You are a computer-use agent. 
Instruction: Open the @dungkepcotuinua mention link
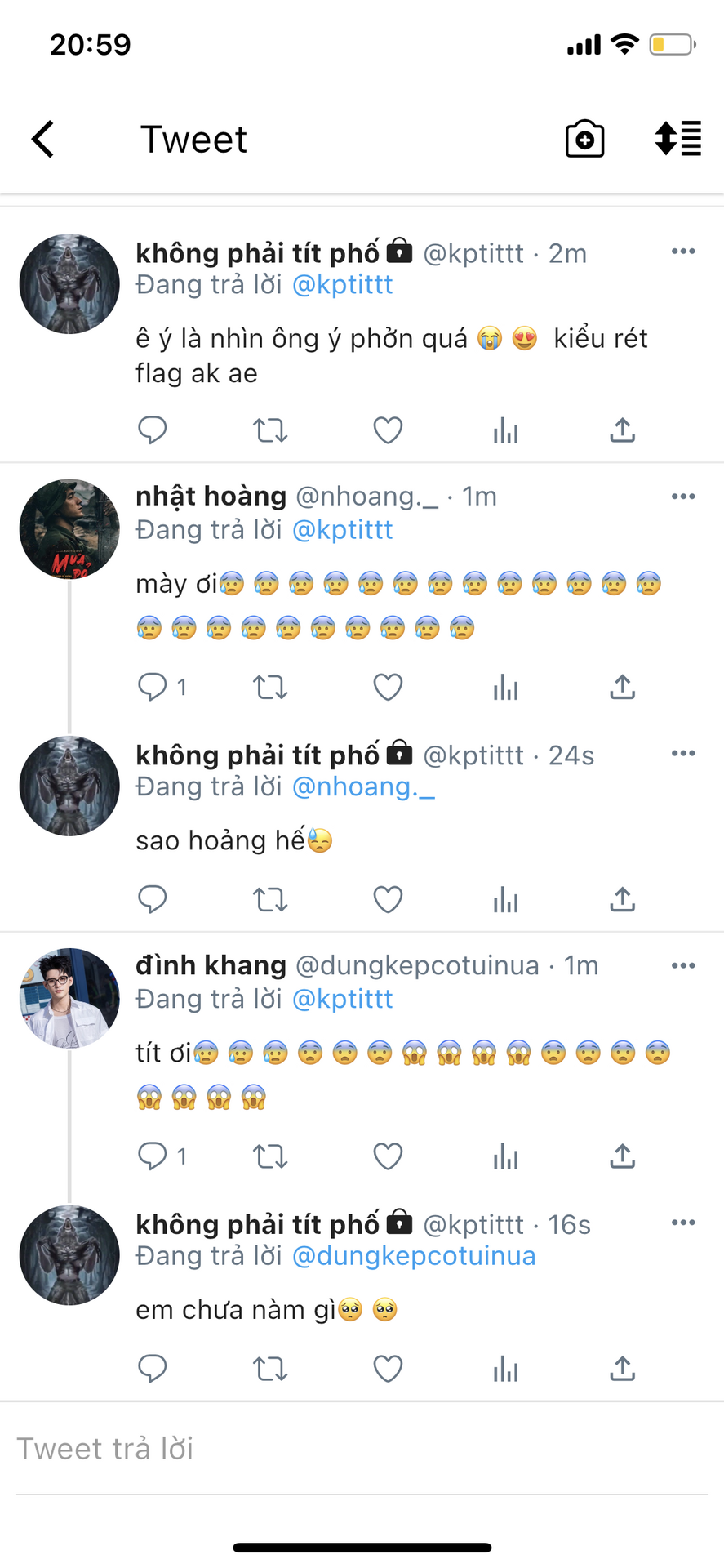414,1256
